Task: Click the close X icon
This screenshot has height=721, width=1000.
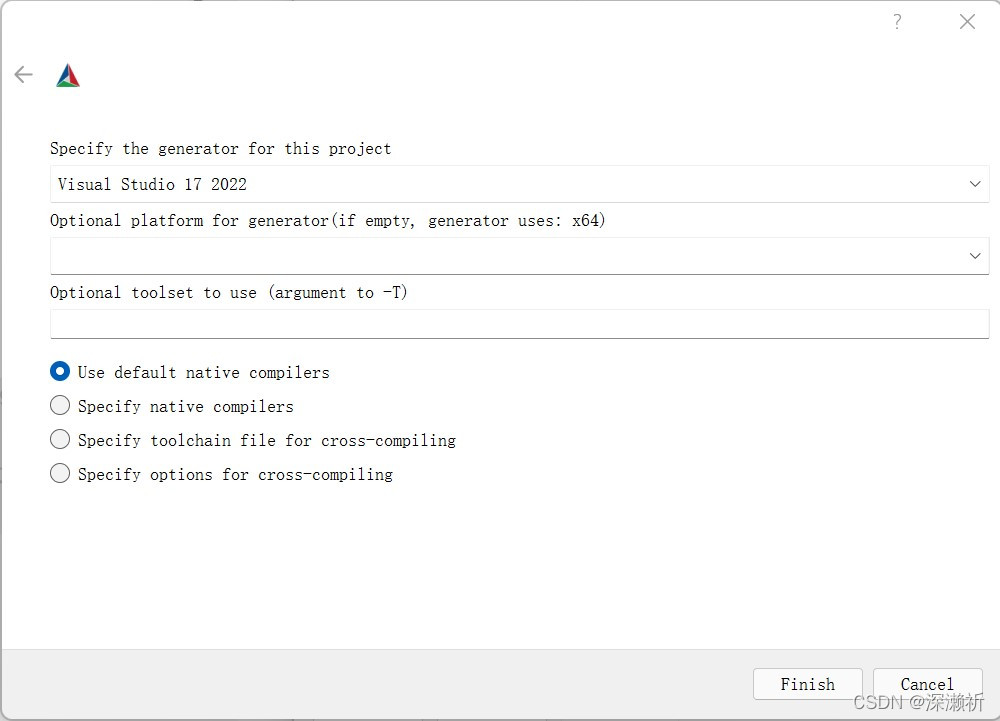Action: [x=966, y=21]
